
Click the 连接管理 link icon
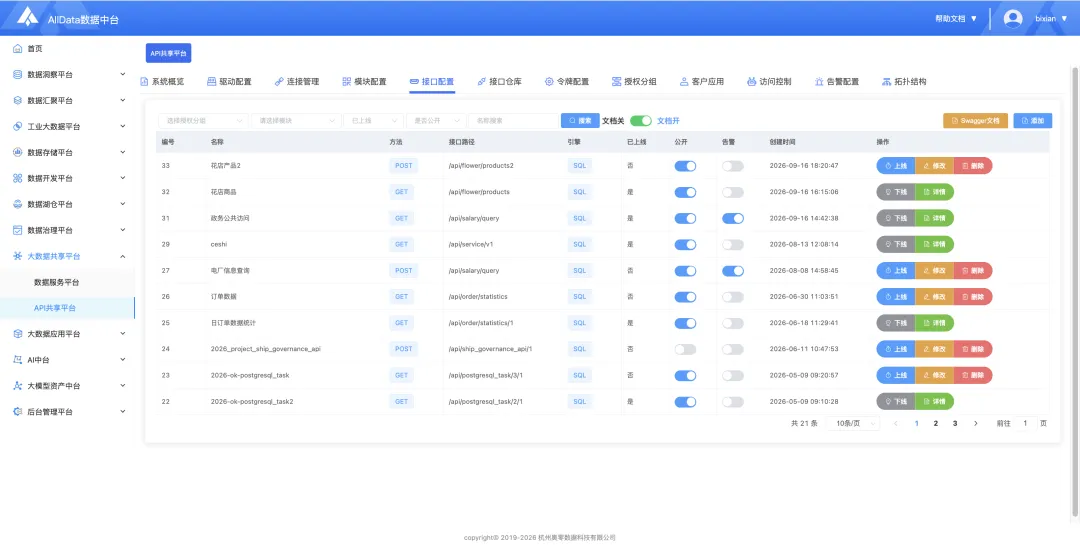pyautogui.click(x=279, y=81)
